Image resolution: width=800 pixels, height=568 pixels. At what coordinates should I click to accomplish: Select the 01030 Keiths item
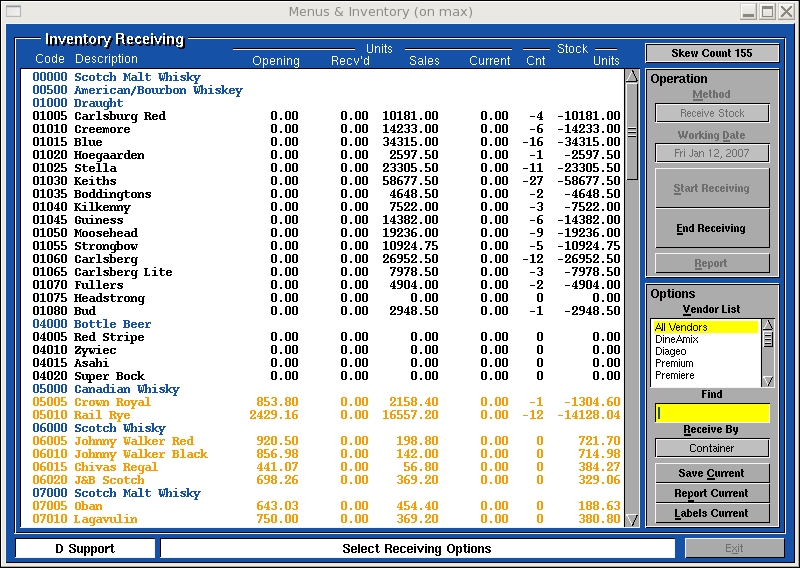coord(322,181)
